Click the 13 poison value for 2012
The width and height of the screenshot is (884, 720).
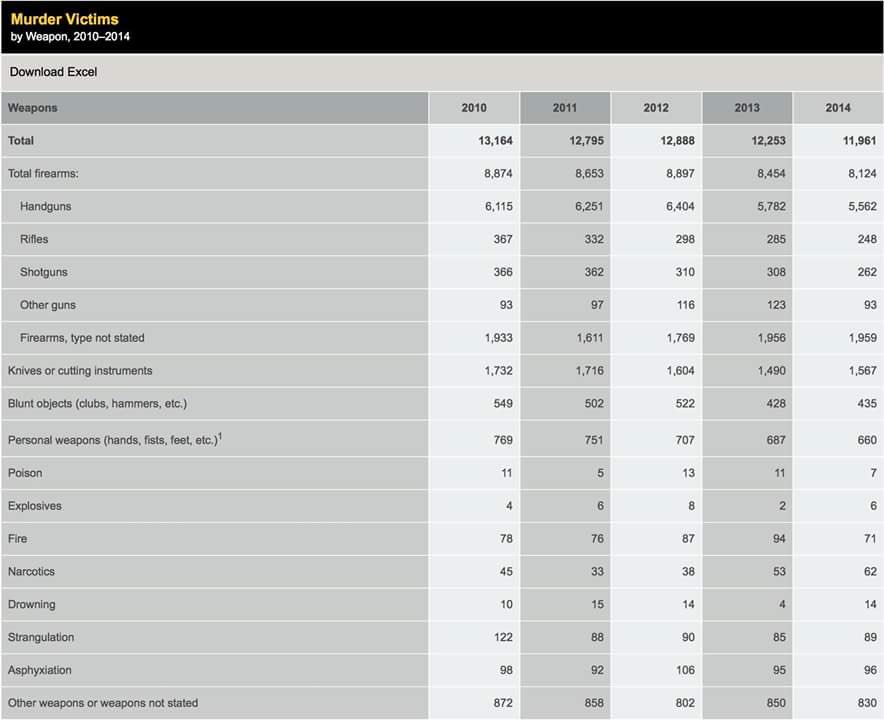click(689, 473)
